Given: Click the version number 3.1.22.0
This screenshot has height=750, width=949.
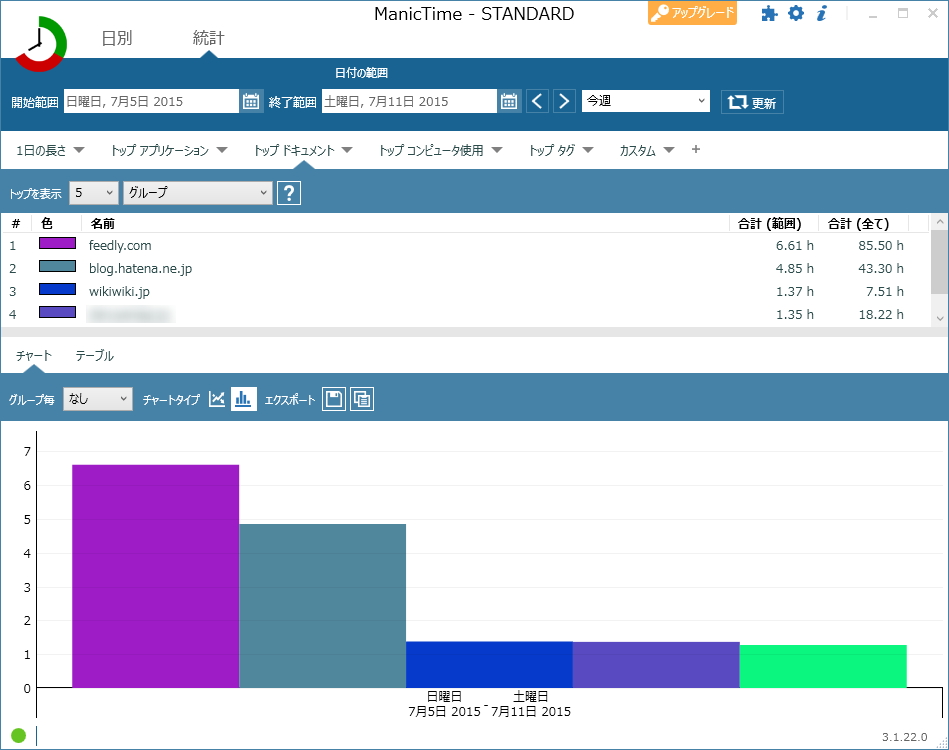Looking at the screenshot, I should tap(904, 737).
